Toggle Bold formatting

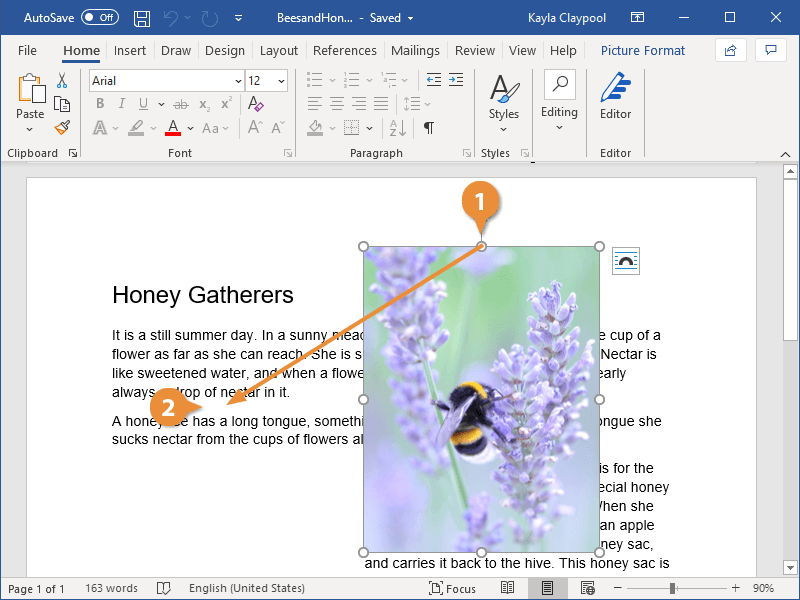coord(100,104)
